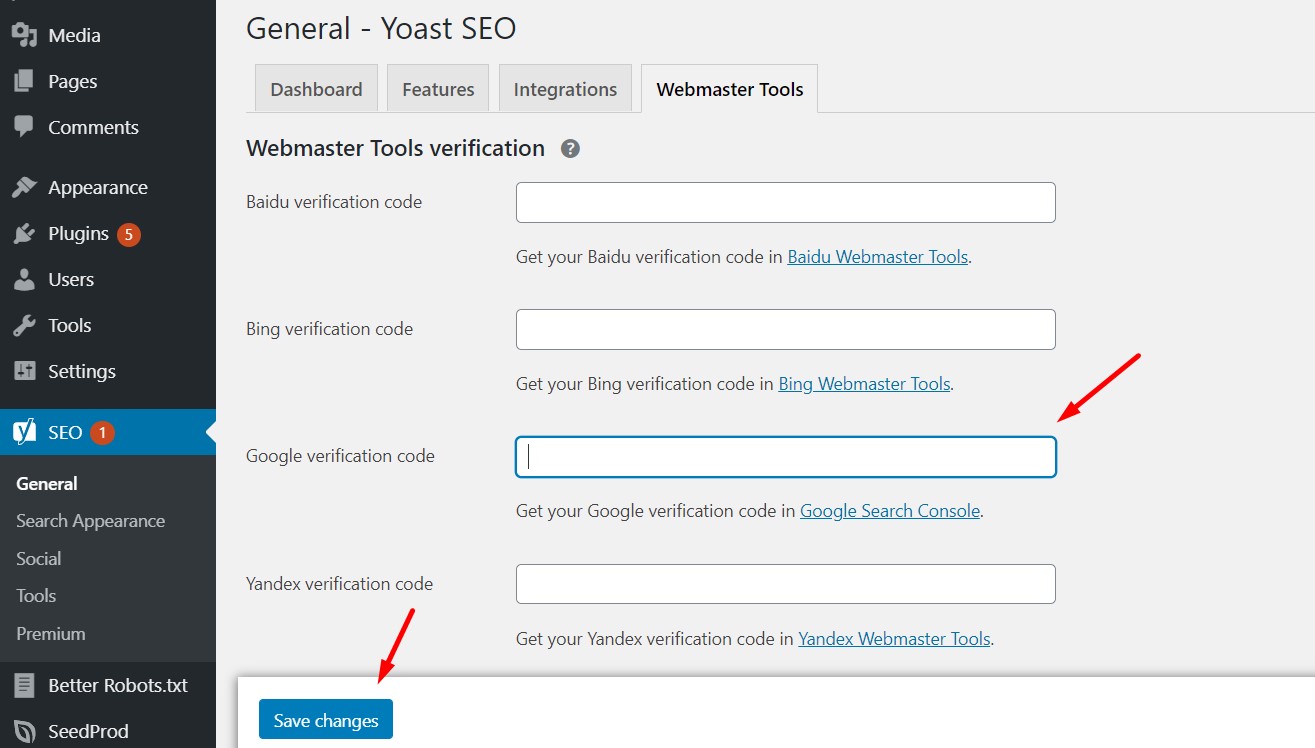1315x748 pixels.
Task: Open Search Appearance submenu item
Action: (90, 521)
